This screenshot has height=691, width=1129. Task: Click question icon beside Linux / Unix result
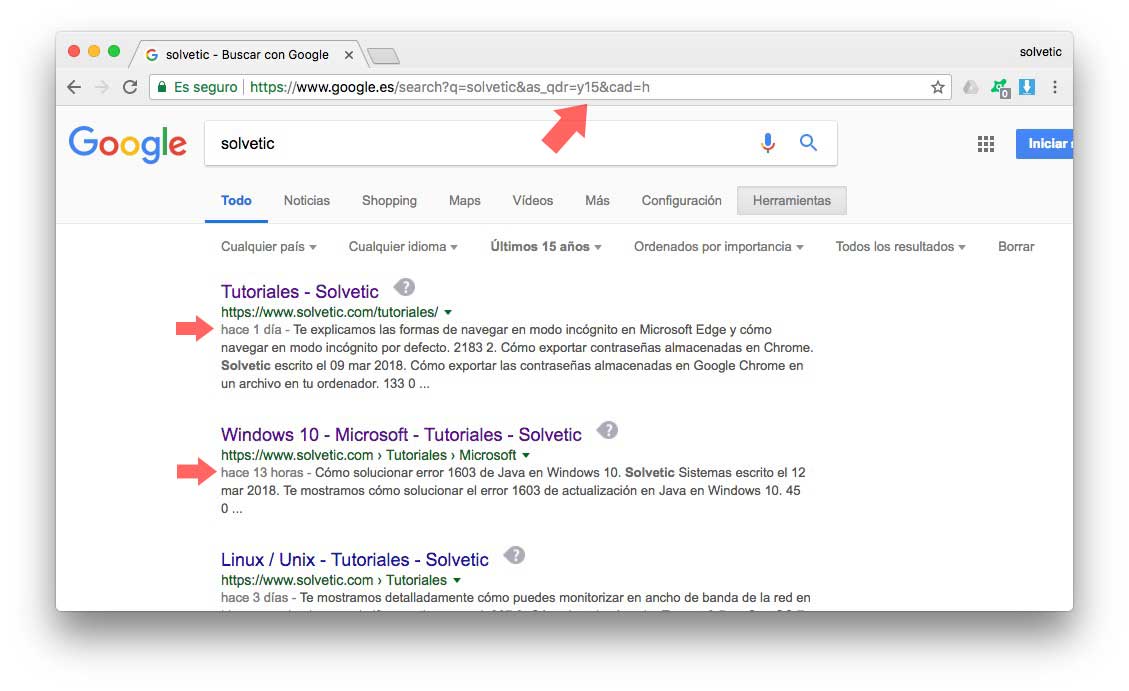514,555
